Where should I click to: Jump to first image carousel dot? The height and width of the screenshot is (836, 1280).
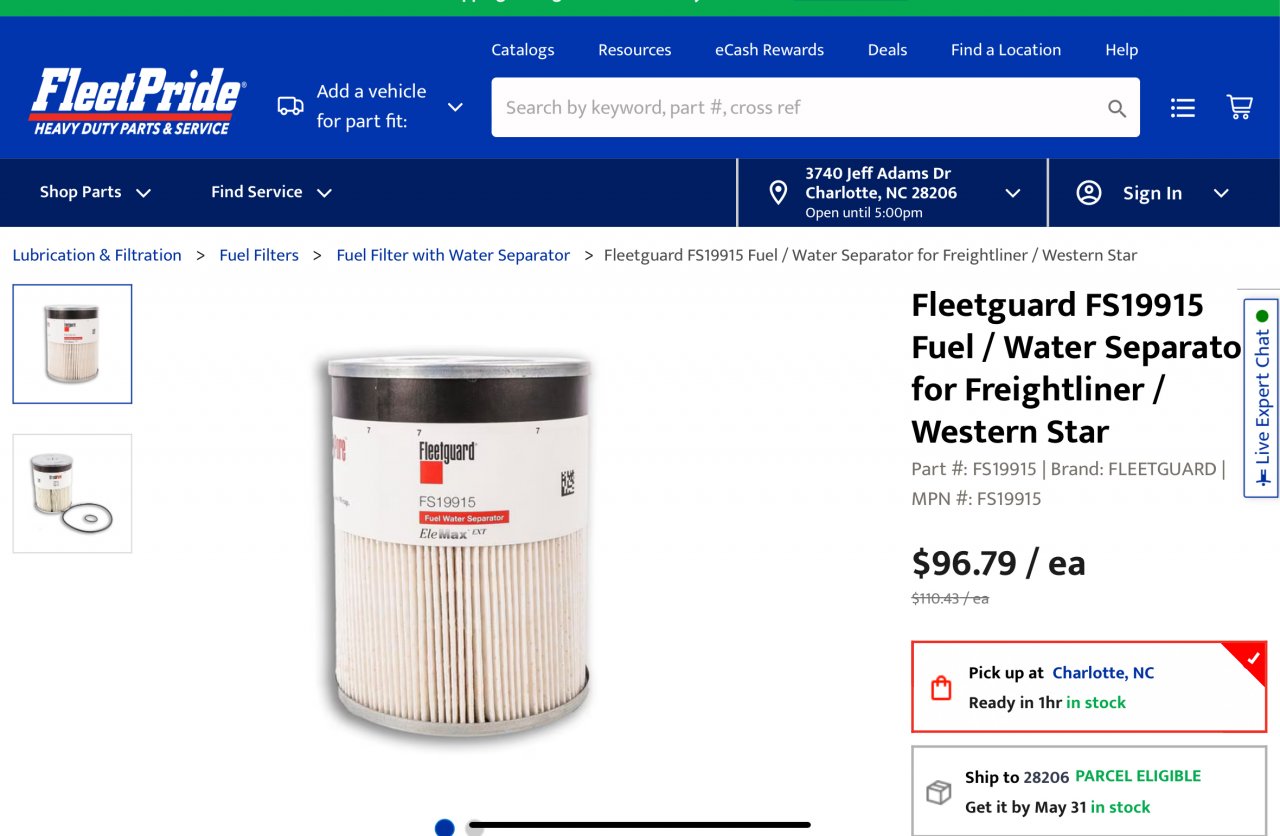pyautogui.click(x=445, y=827)
